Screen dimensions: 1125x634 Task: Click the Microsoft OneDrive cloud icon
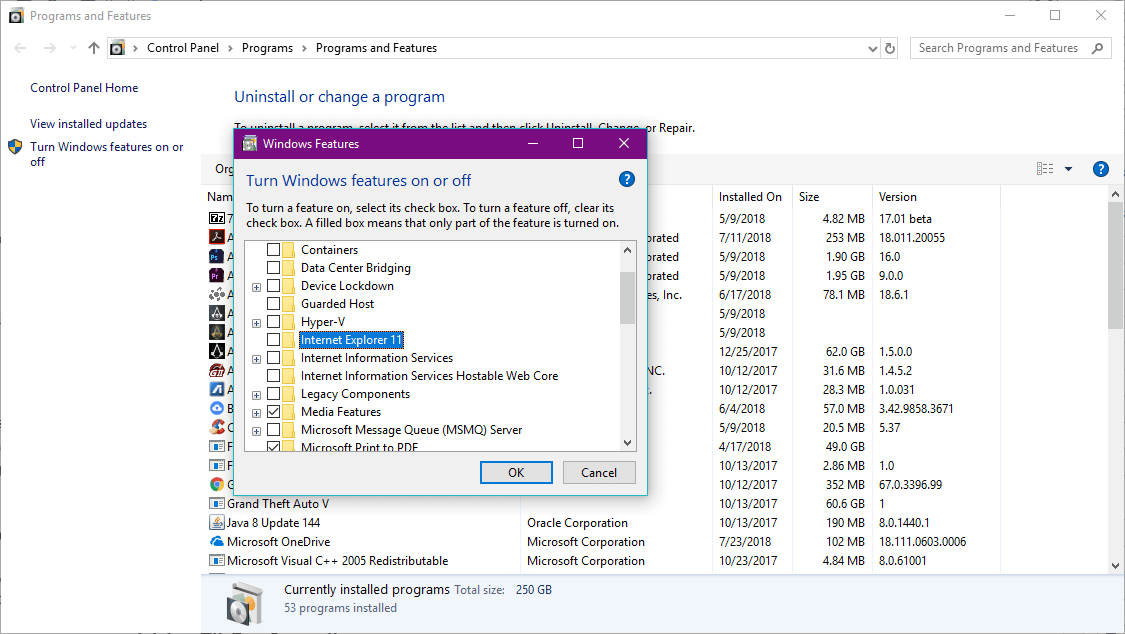tap(217, 541)
